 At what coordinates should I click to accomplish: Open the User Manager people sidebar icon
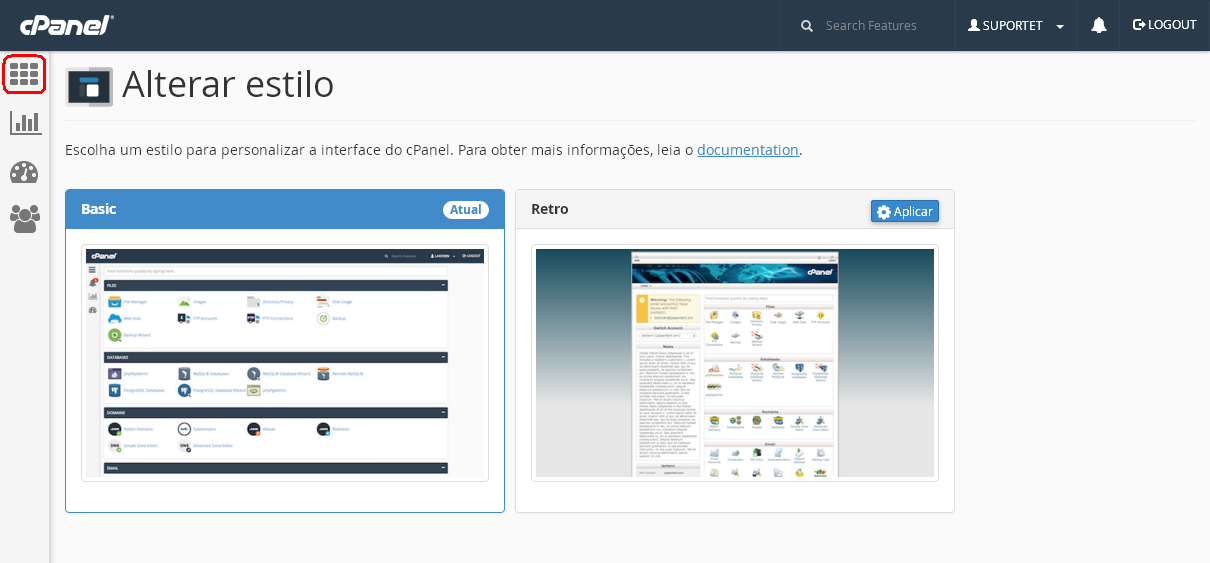25,218
